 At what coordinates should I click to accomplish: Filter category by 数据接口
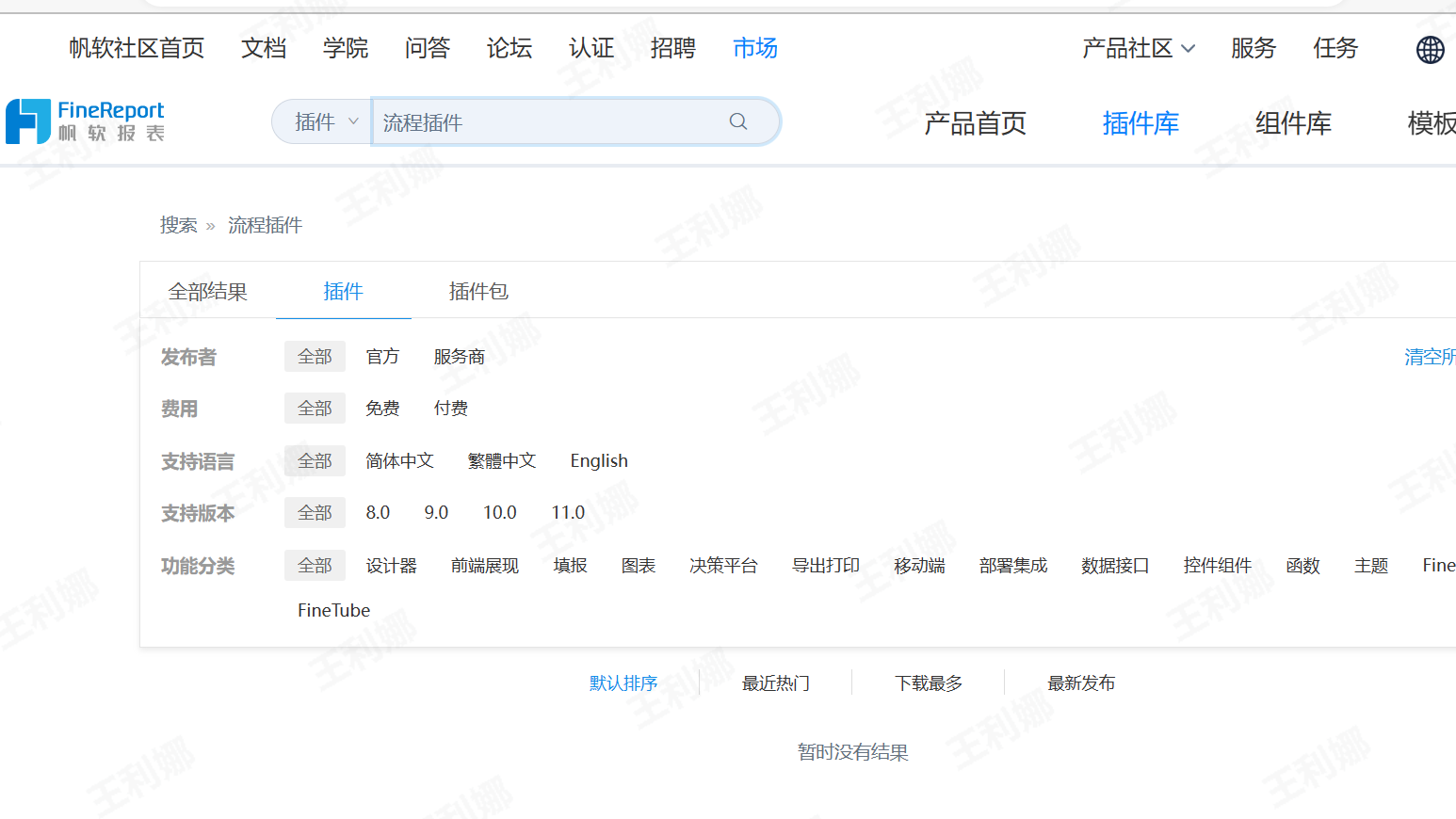pos(1115,566)
